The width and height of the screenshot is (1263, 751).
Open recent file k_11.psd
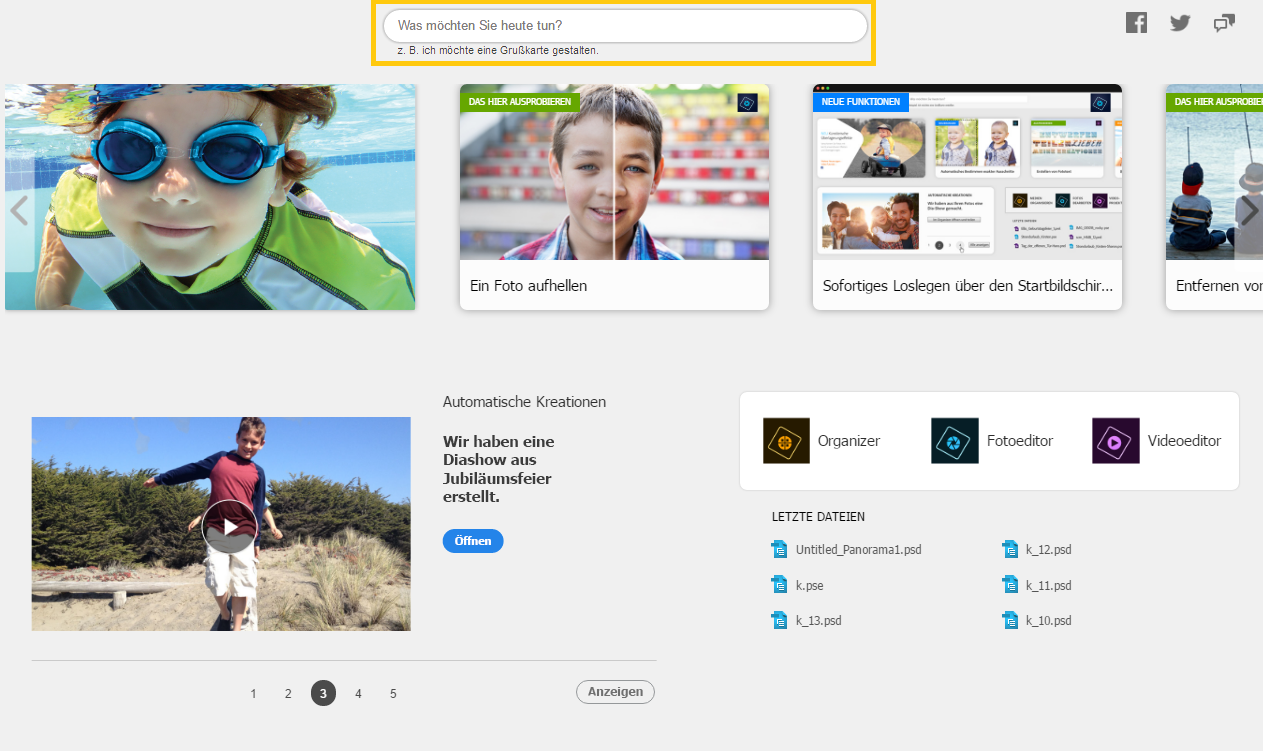[1048, 586]
